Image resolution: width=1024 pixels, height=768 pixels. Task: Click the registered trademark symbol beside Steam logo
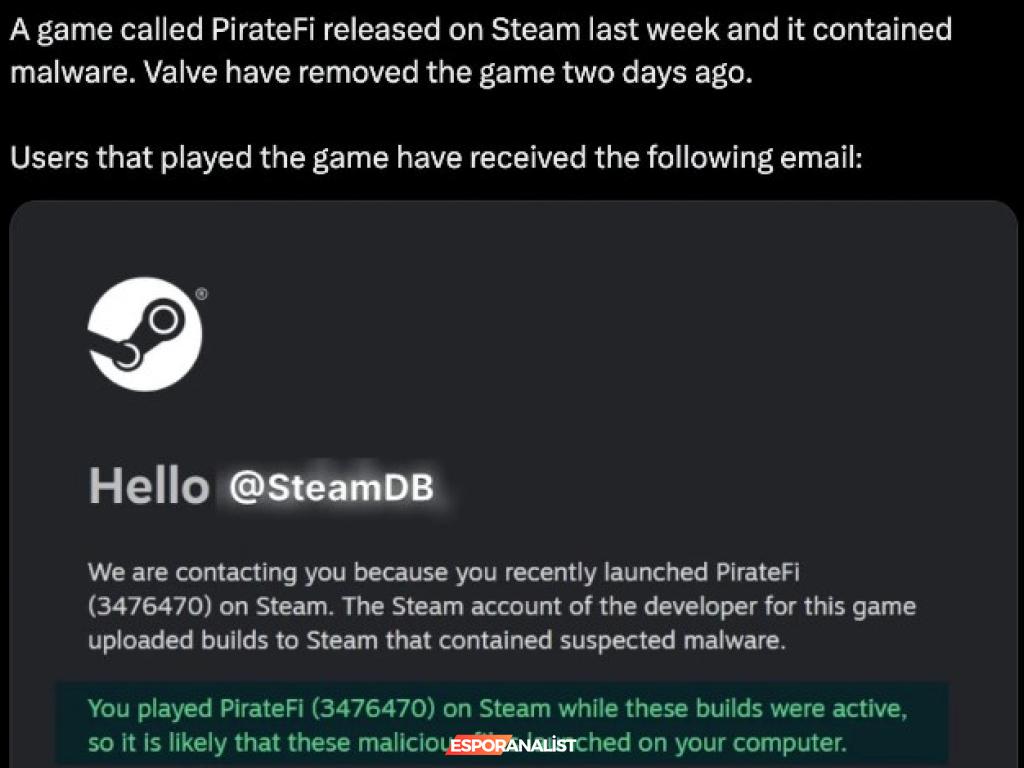click(x=202, y=294)
